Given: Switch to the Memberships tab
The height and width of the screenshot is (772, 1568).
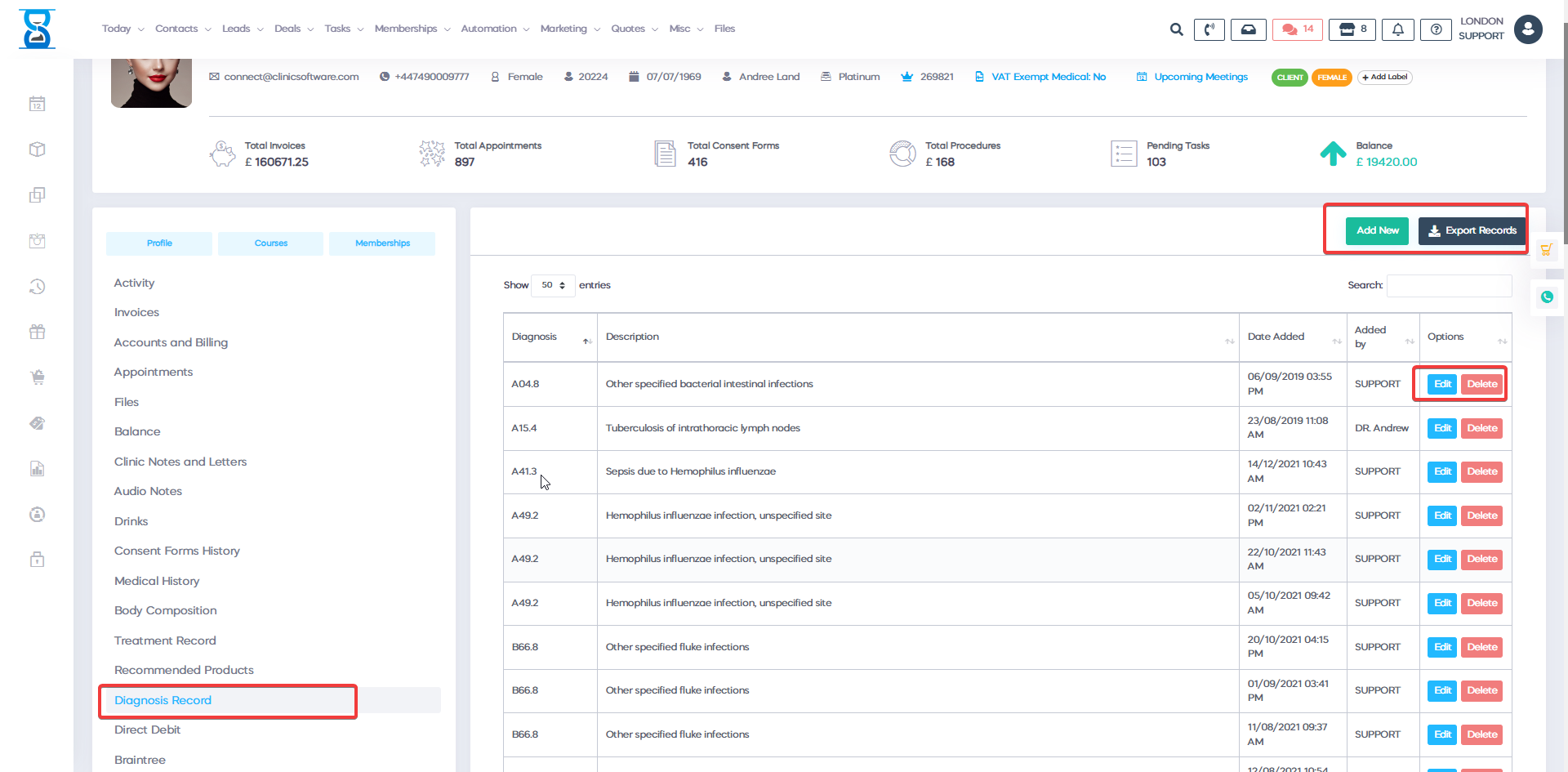Looking at the screenshot, I should pos(382,243).
